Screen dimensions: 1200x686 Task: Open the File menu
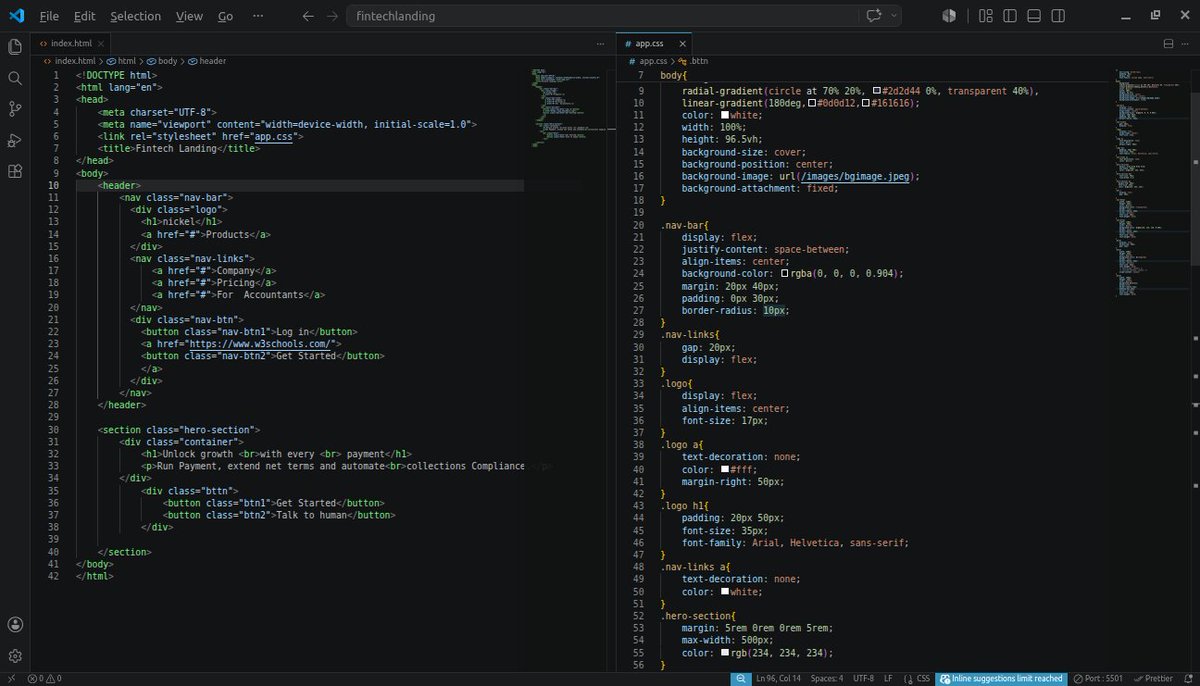49,16
